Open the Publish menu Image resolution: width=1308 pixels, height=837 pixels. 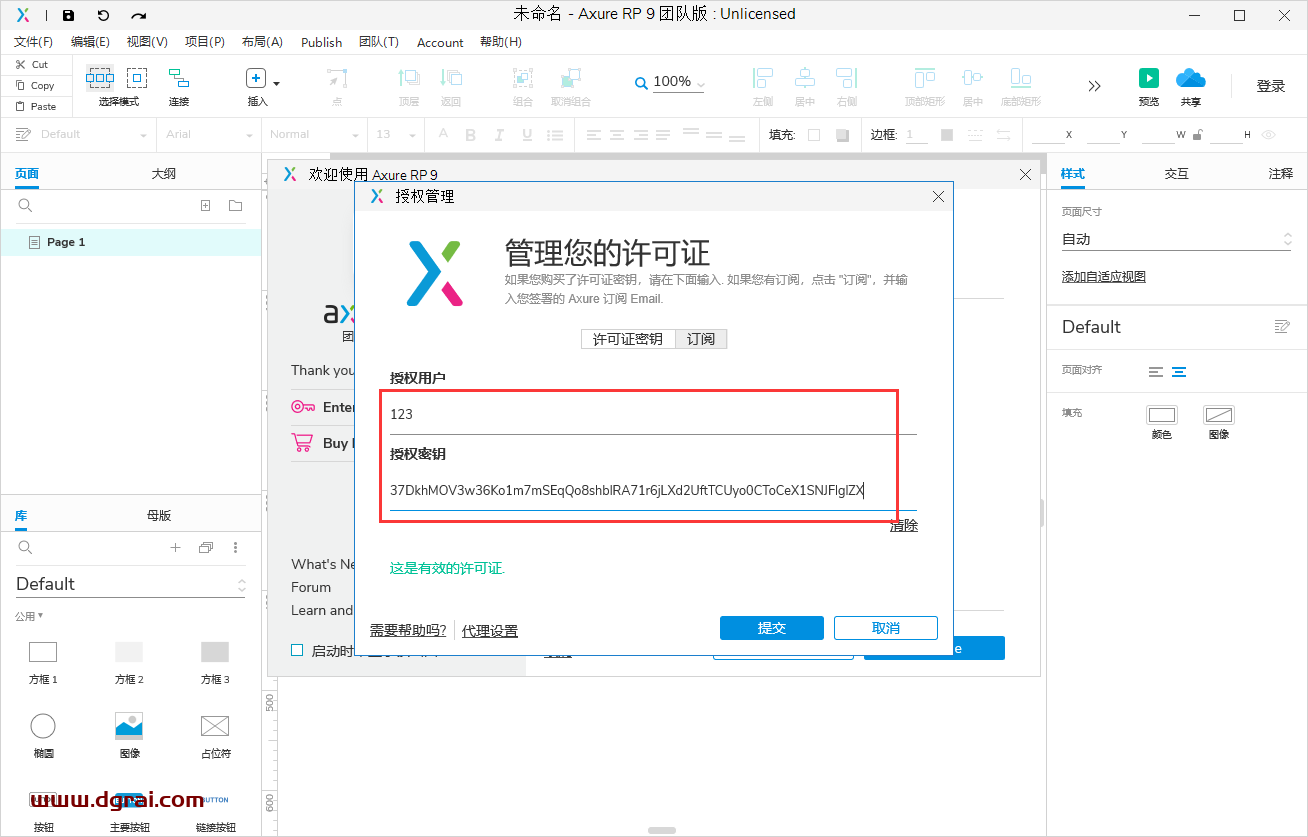click(321, 42)
